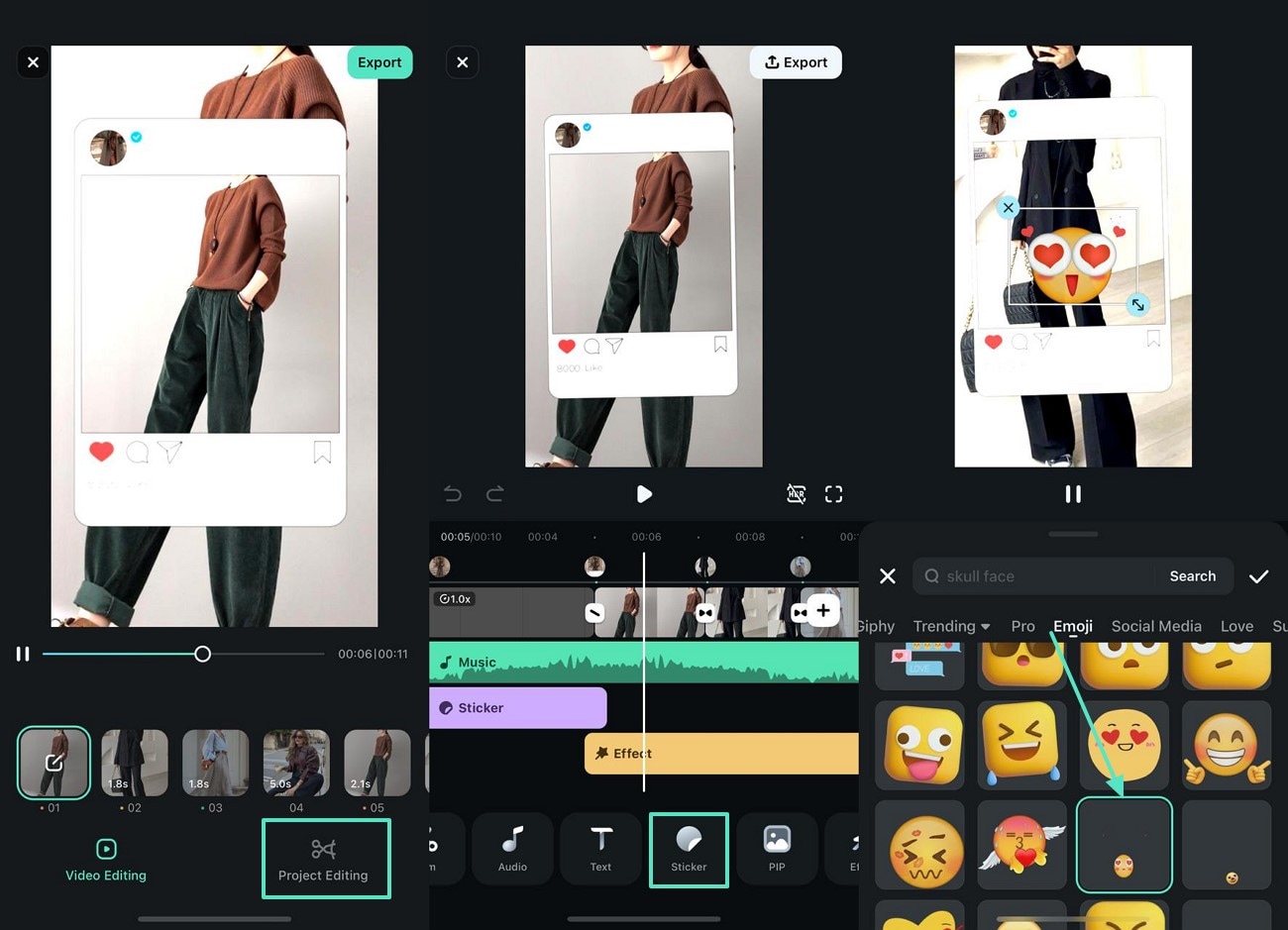
Task: Close the left preview screen with X
Action: pyautogui.click(x=33, y=62)
